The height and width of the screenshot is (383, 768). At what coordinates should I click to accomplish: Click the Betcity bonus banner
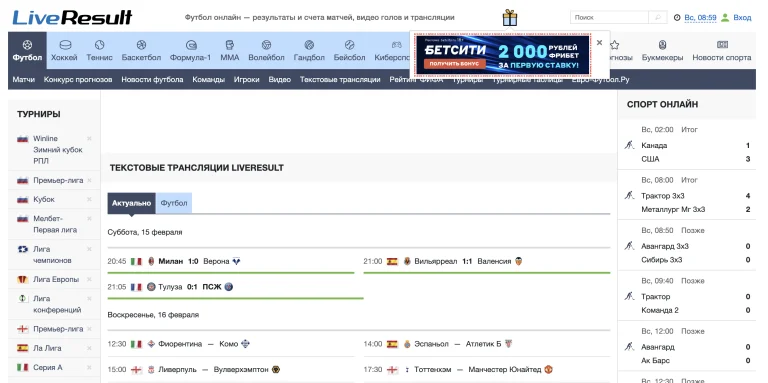[503, 55]
